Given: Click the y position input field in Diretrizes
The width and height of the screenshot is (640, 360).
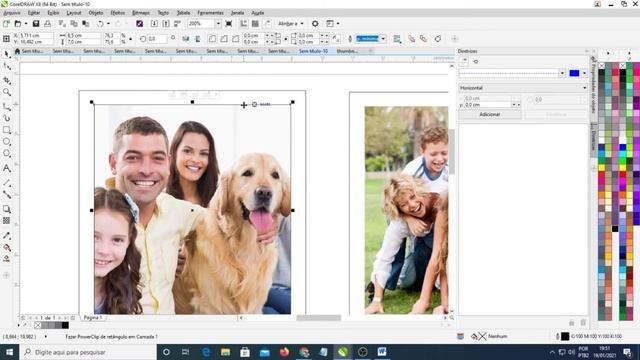Looking at the screenshot, I should tap(489, 105).
